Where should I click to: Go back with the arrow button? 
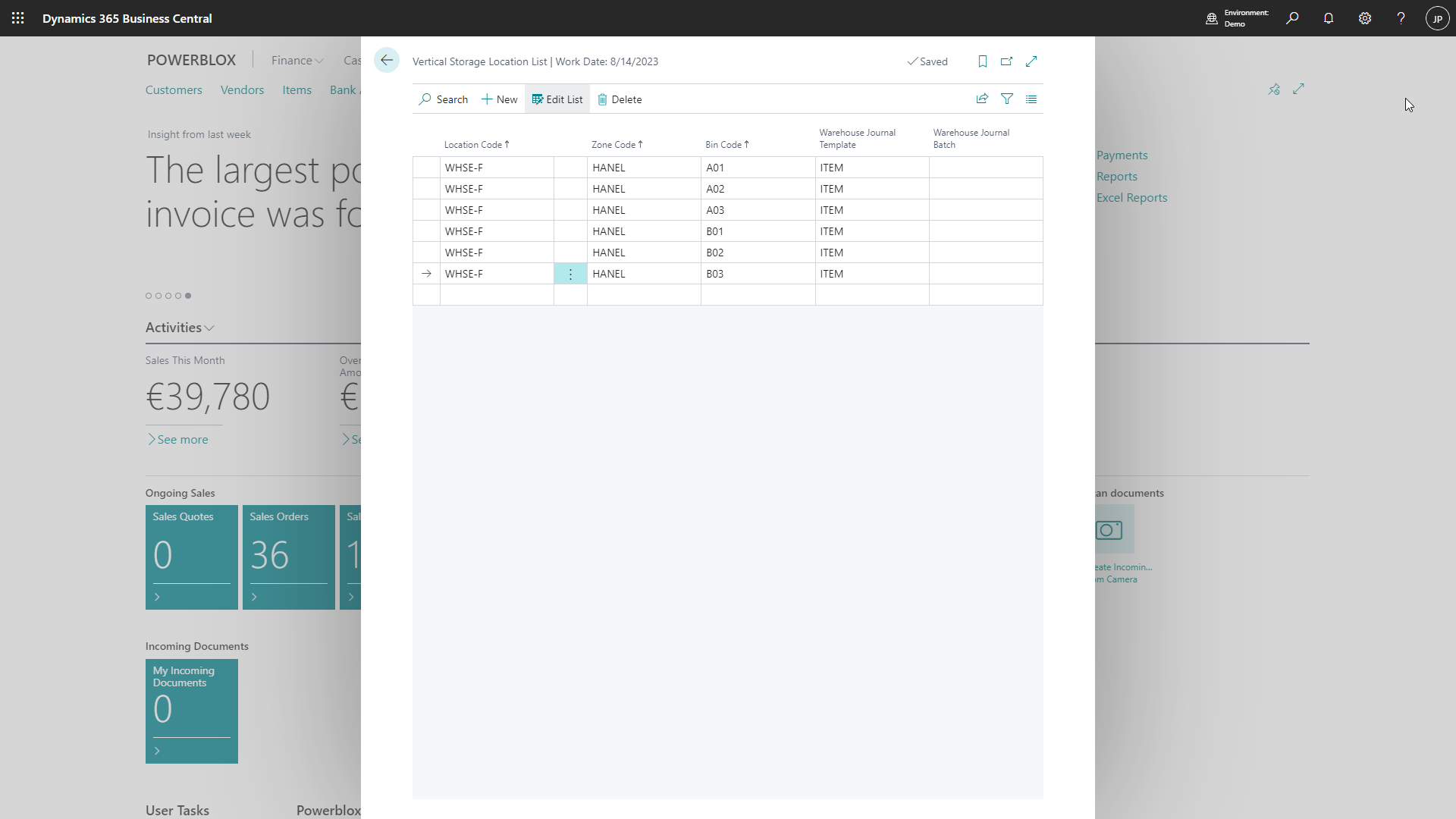(387, 61)
